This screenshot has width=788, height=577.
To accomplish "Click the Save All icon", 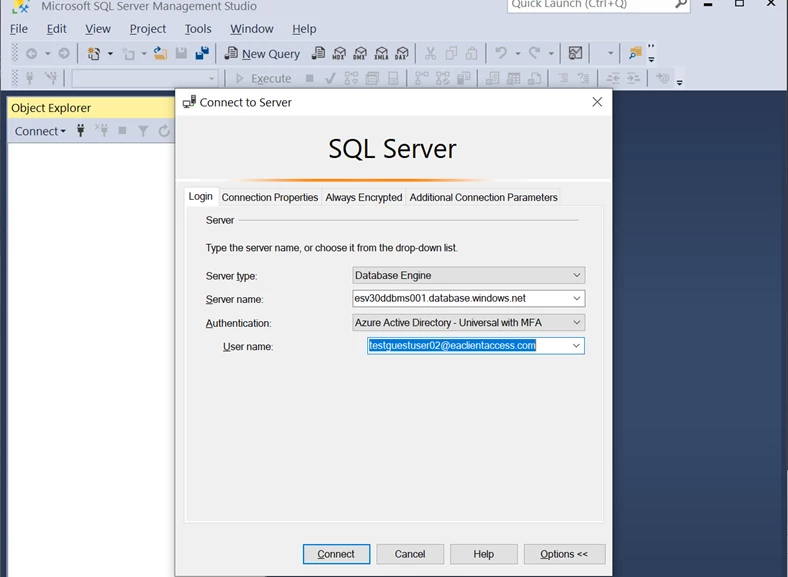I will click(202, 53).
